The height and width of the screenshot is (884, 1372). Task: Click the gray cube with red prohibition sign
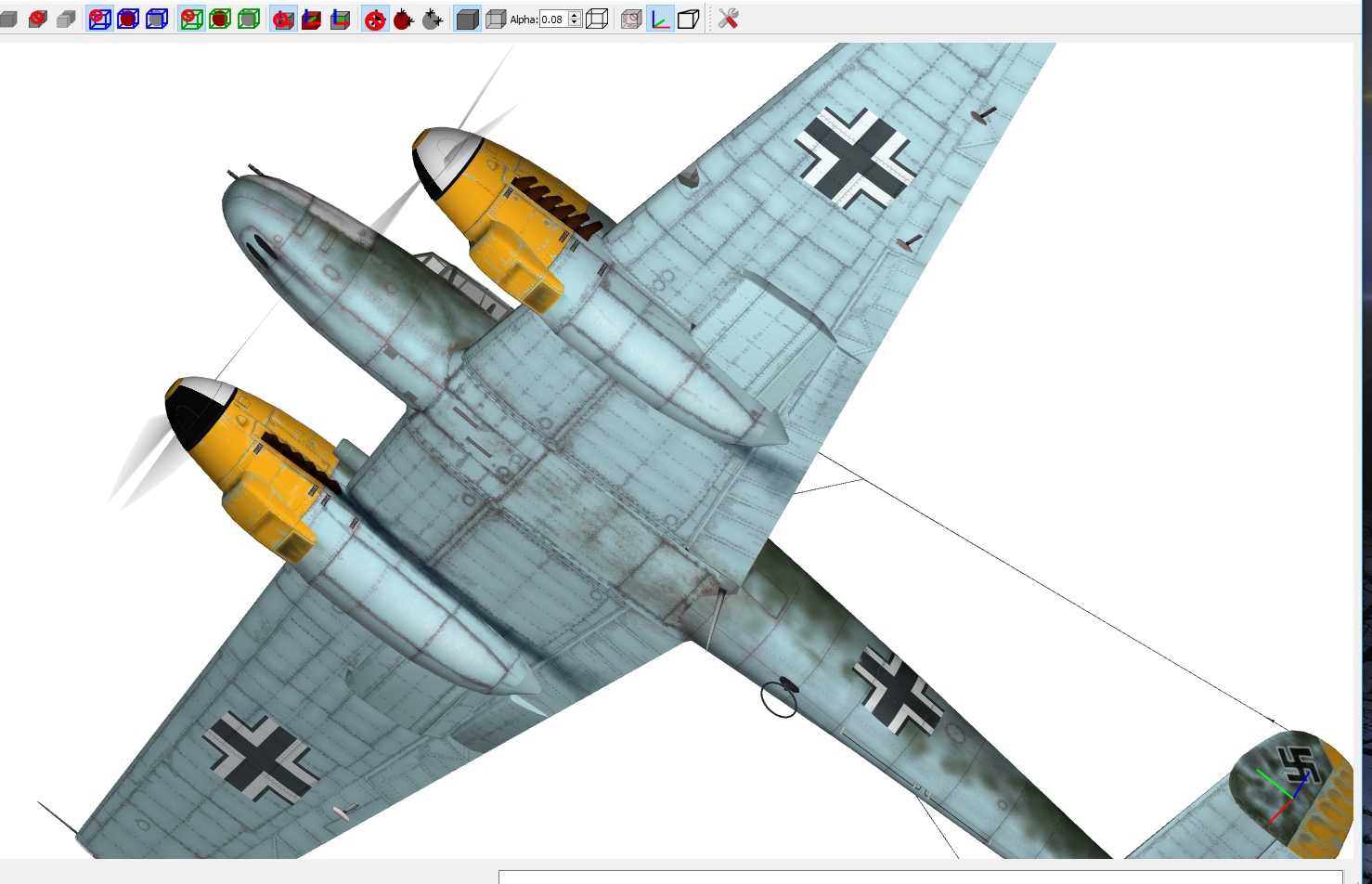[38, 19]
